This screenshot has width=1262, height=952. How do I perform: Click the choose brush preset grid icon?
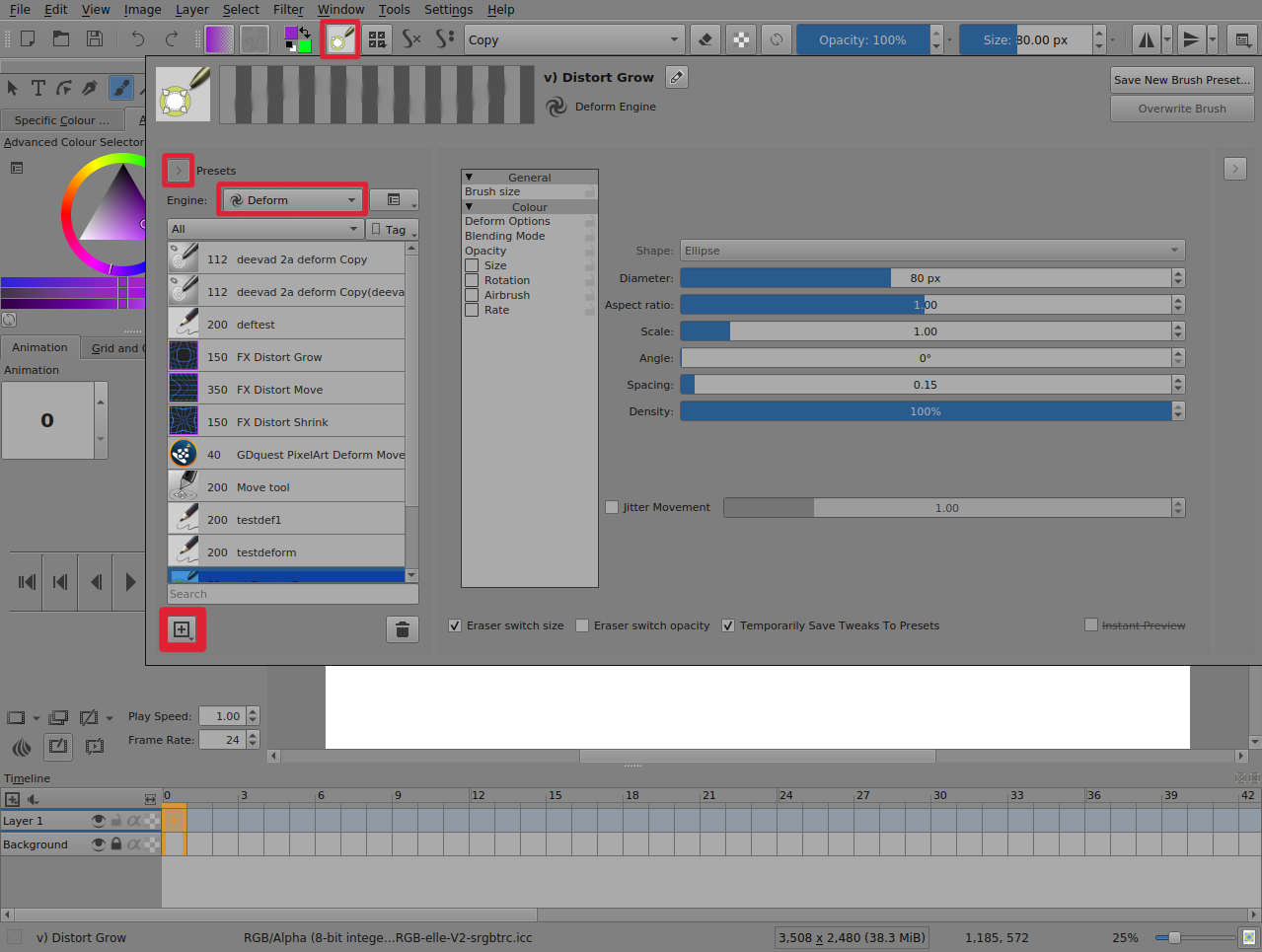coord(377,39)
